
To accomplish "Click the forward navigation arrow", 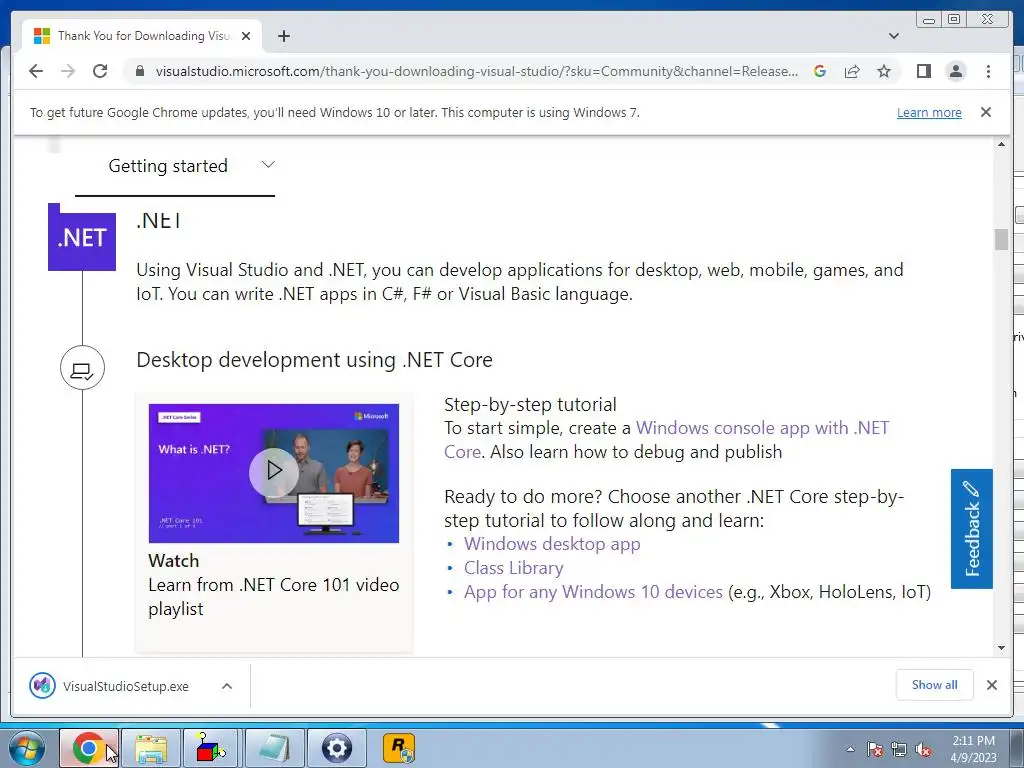I will pos(68,71).
